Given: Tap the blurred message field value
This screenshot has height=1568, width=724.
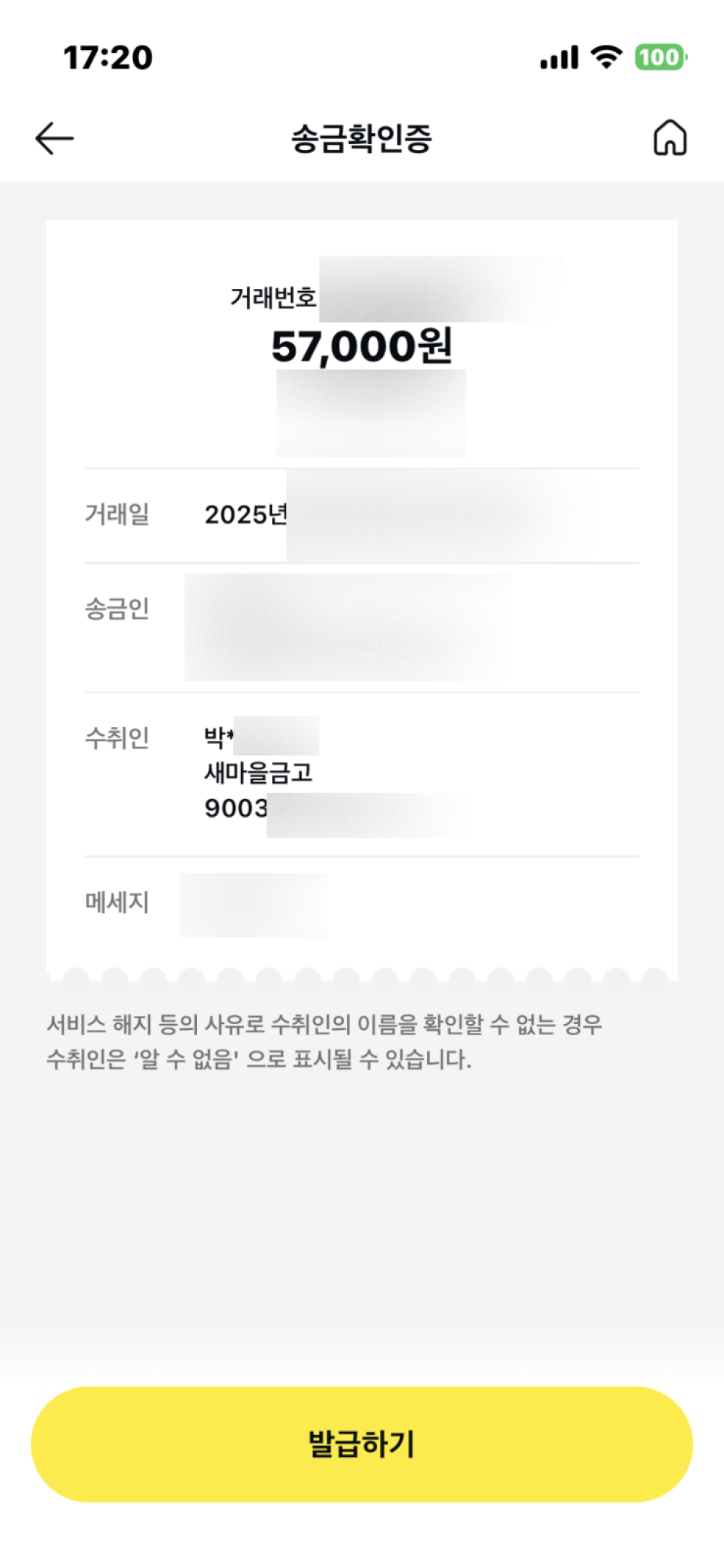Looking at the screenshot, I should click(253, 905).
